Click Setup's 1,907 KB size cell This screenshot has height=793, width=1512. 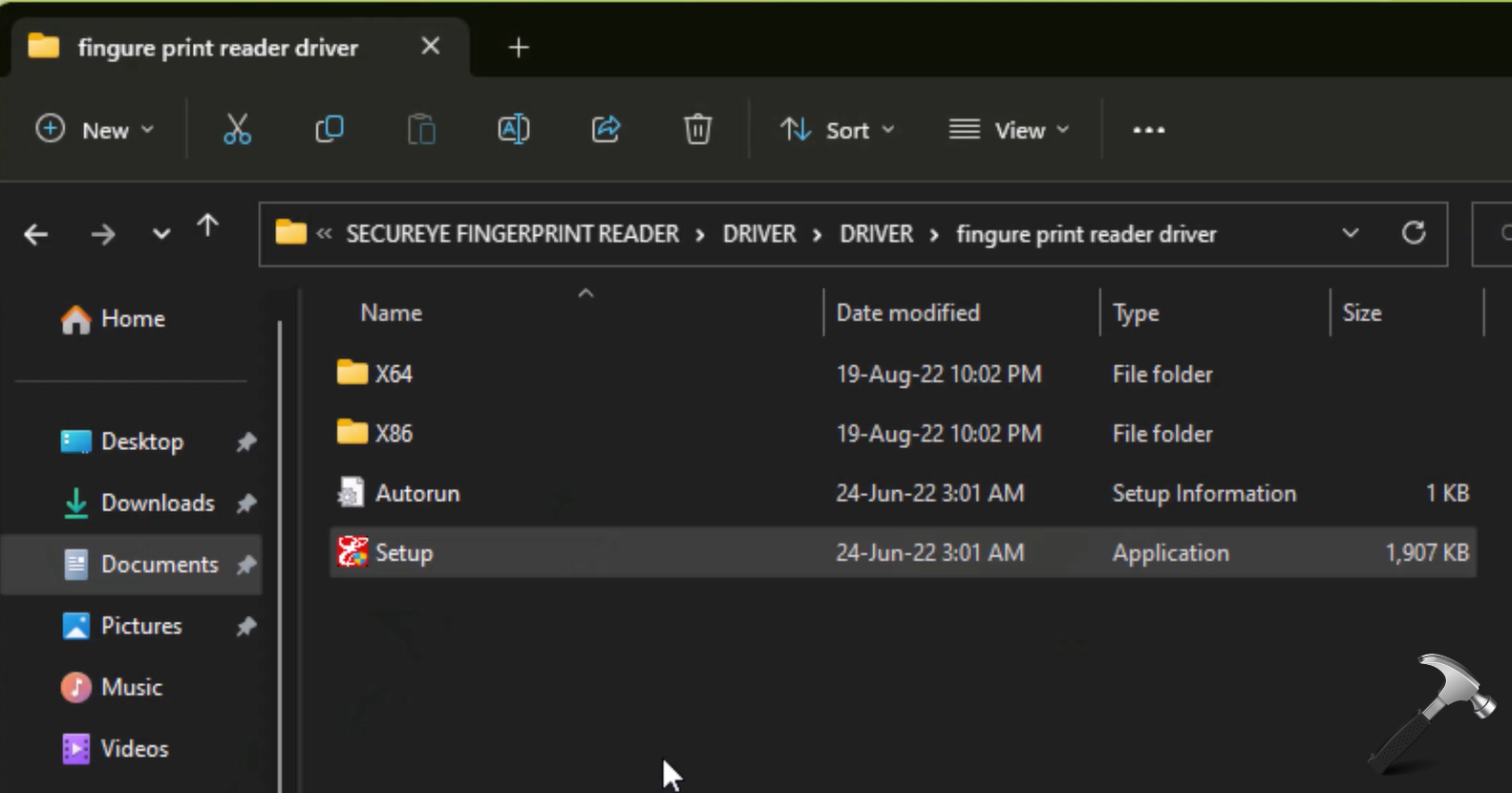(1427, 552)
